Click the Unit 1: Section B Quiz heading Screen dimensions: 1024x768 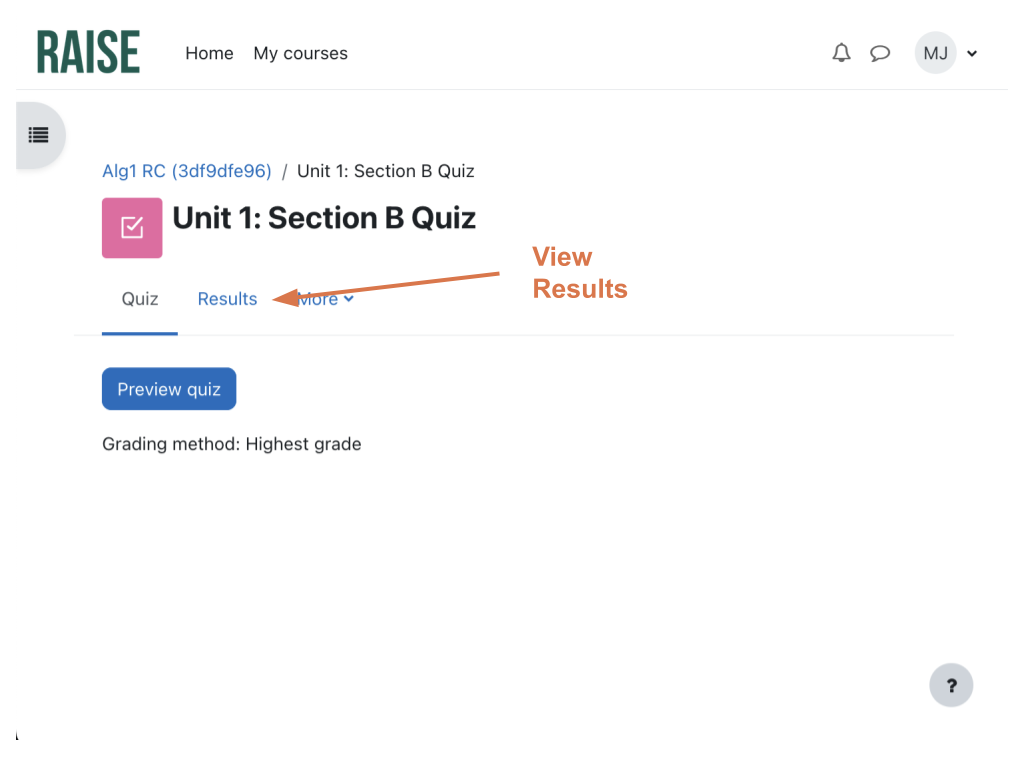324,218
